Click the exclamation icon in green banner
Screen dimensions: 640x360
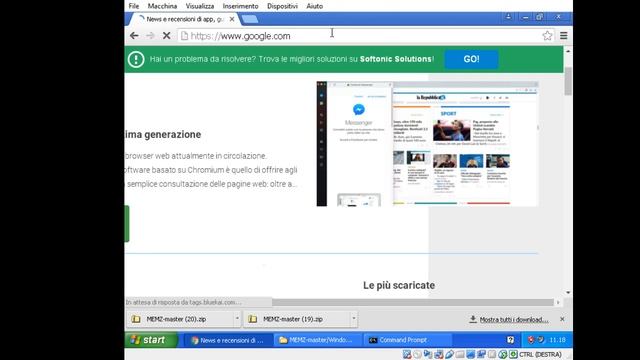click(136, 59)
